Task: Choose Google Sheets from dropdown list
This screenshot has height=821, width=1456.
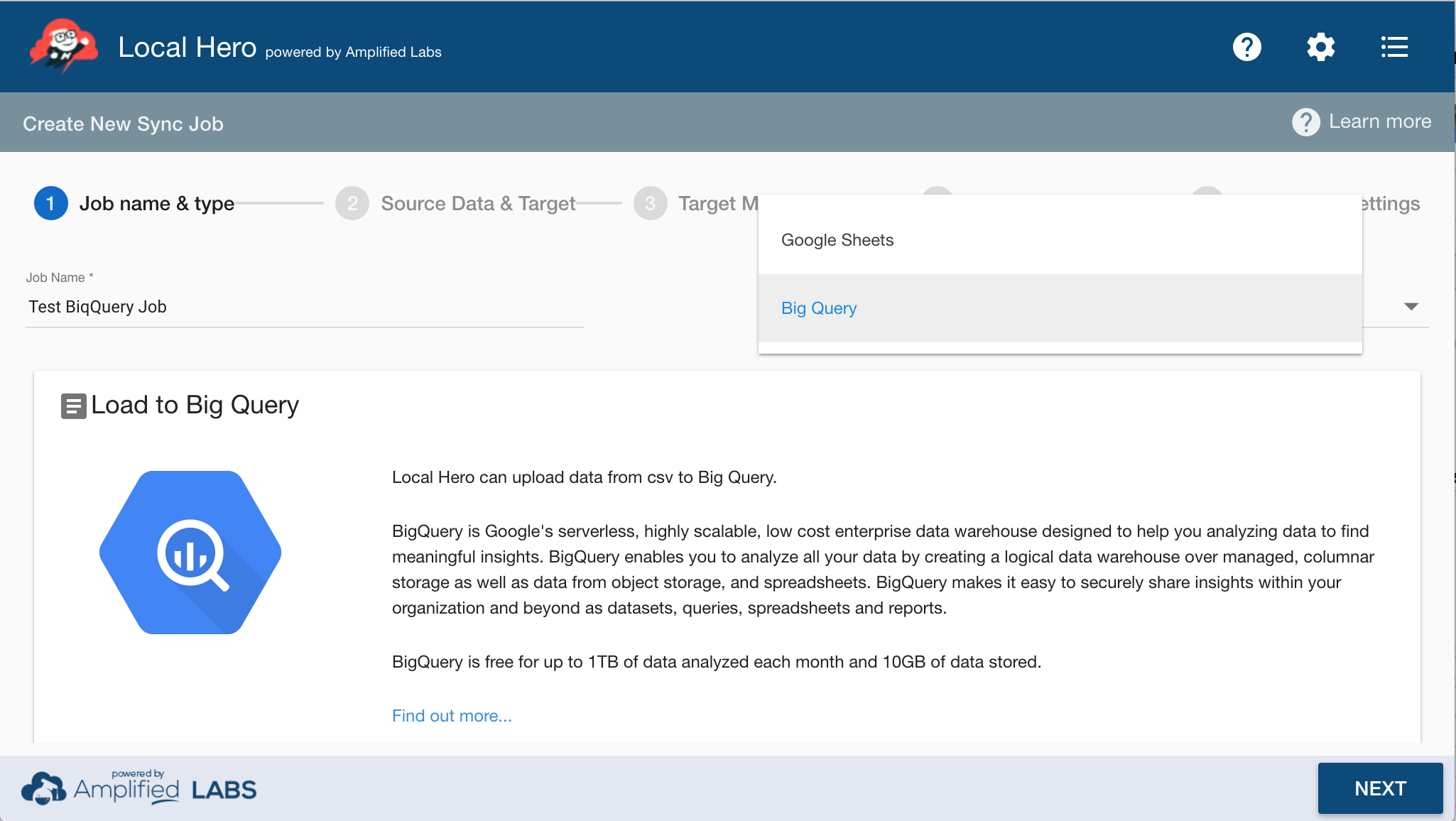Action: 837,240
